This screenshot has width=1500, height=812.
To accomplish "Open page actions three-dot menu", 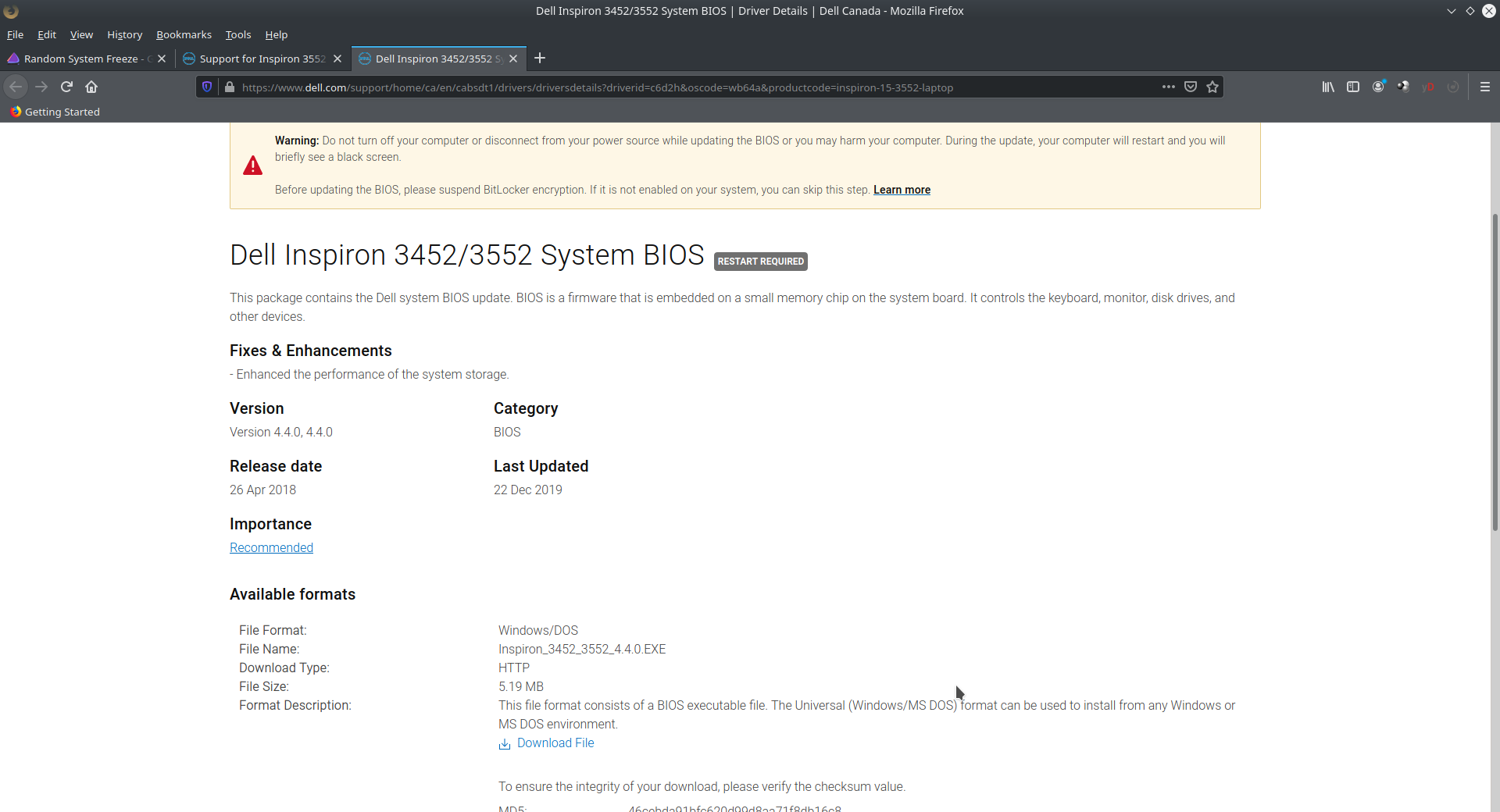I will pos(1169,87).
